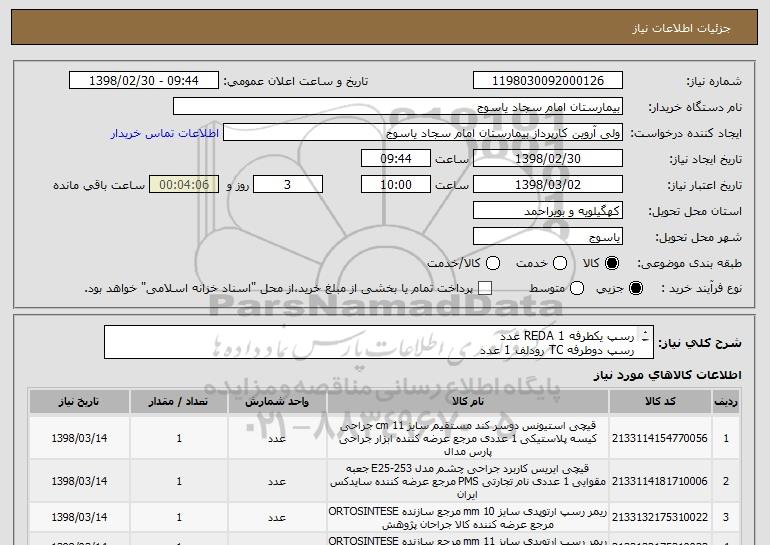Click the province field کهگیلویه و بویراحمد

click(x=548, y=211)
